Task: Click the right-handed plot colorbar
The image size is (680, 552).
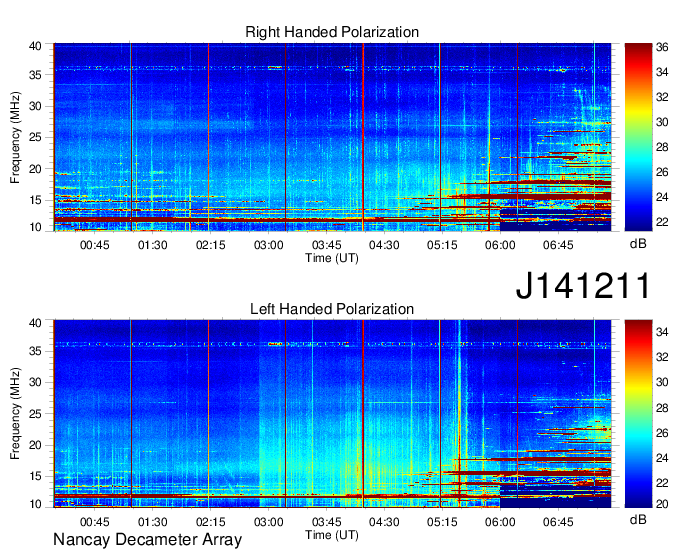Action: point(638,137)
